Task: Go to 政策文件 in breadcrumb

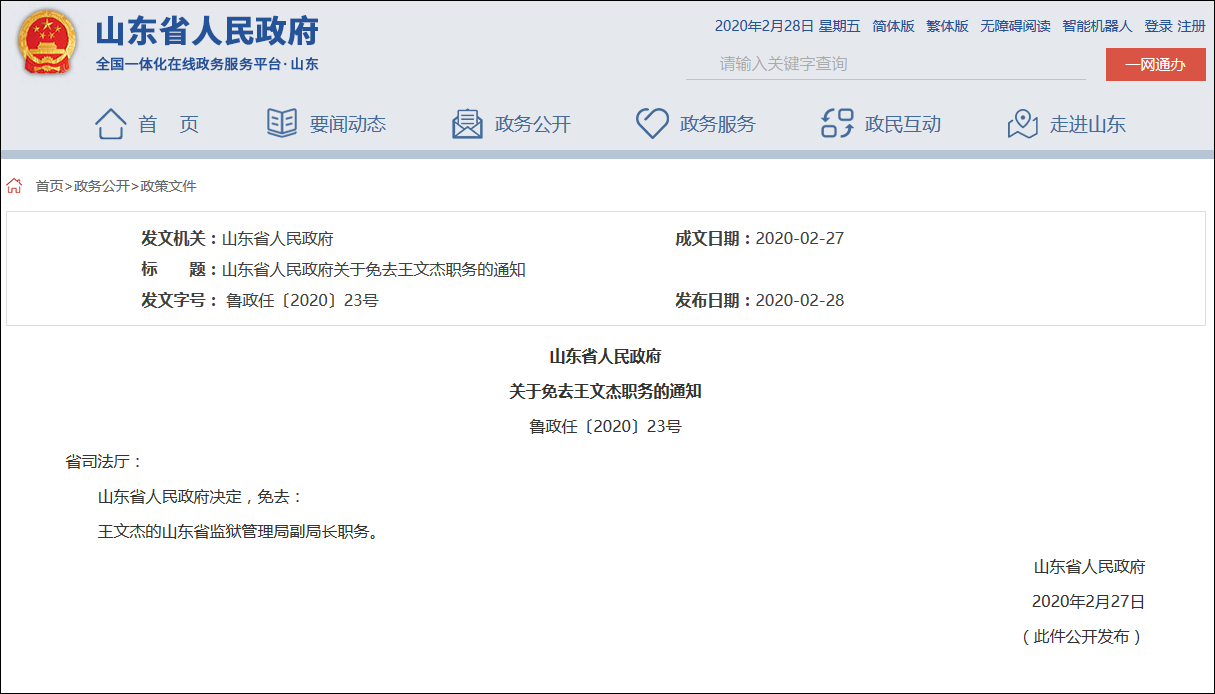Action: point(168,186)
